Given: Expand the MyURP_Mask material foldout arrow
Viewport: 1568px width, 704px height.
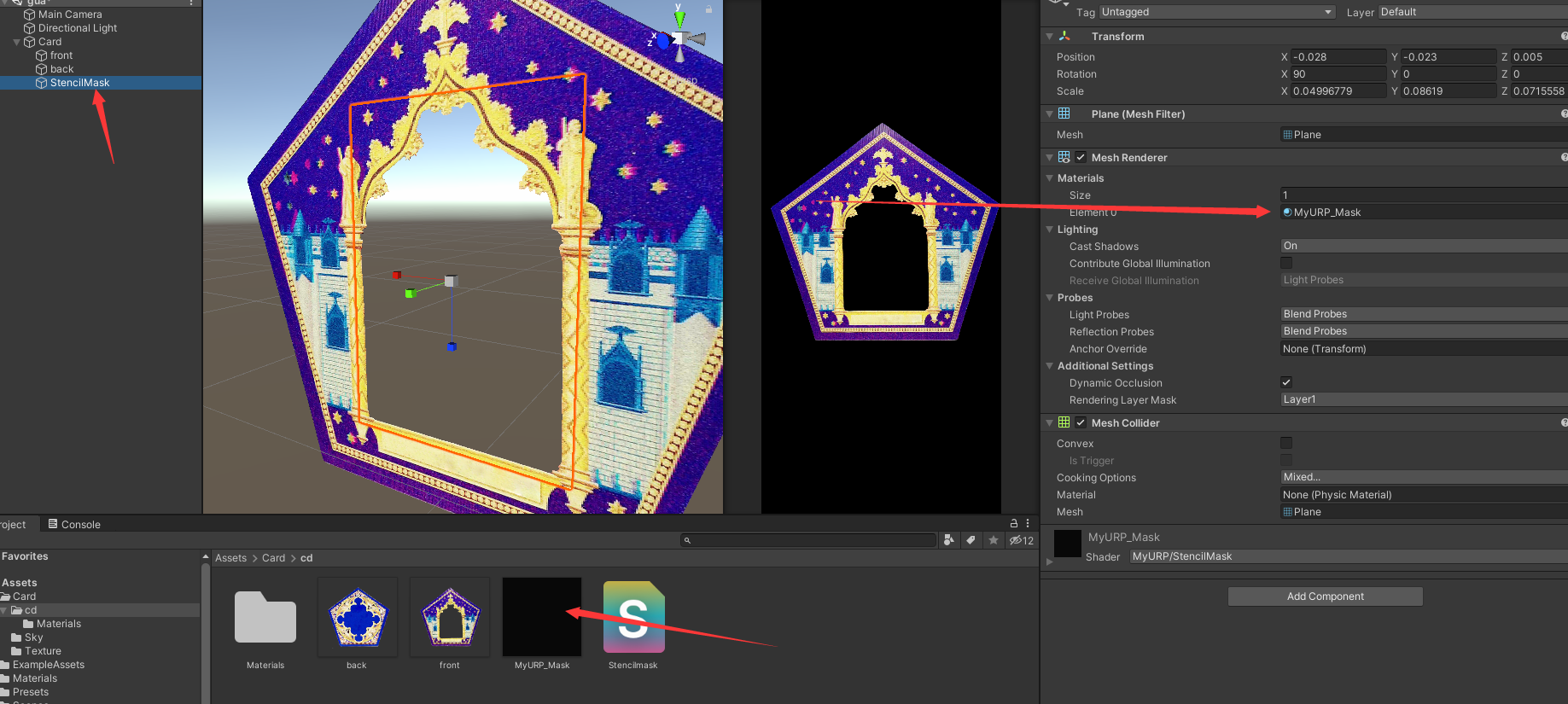Looking at the screenshot, I should click(1049, 561).
